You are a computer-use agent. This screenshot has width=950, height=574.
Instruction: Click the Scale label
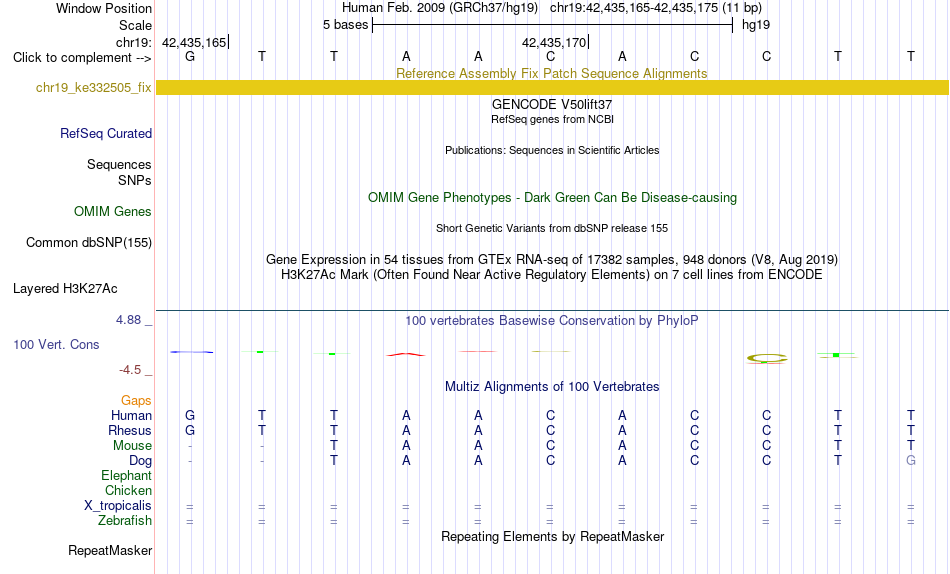coord(136,25)
